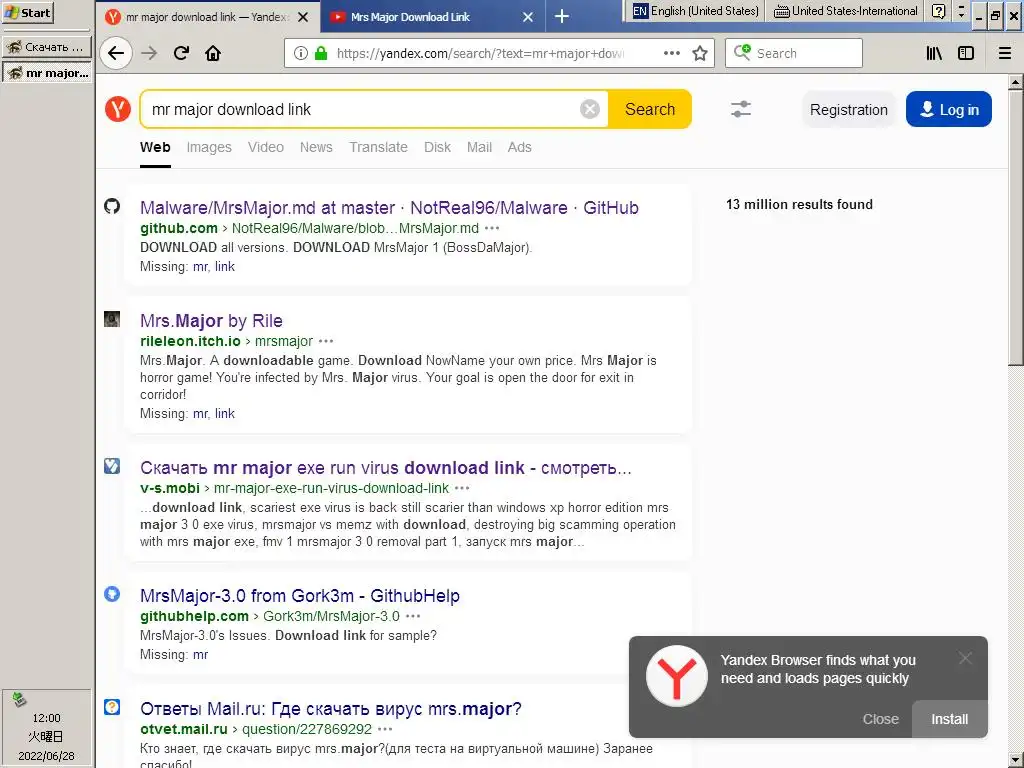Open the Ответы Mail.ru result link
This screenshot has width=1024, height=768.
[x=330, y=709]
